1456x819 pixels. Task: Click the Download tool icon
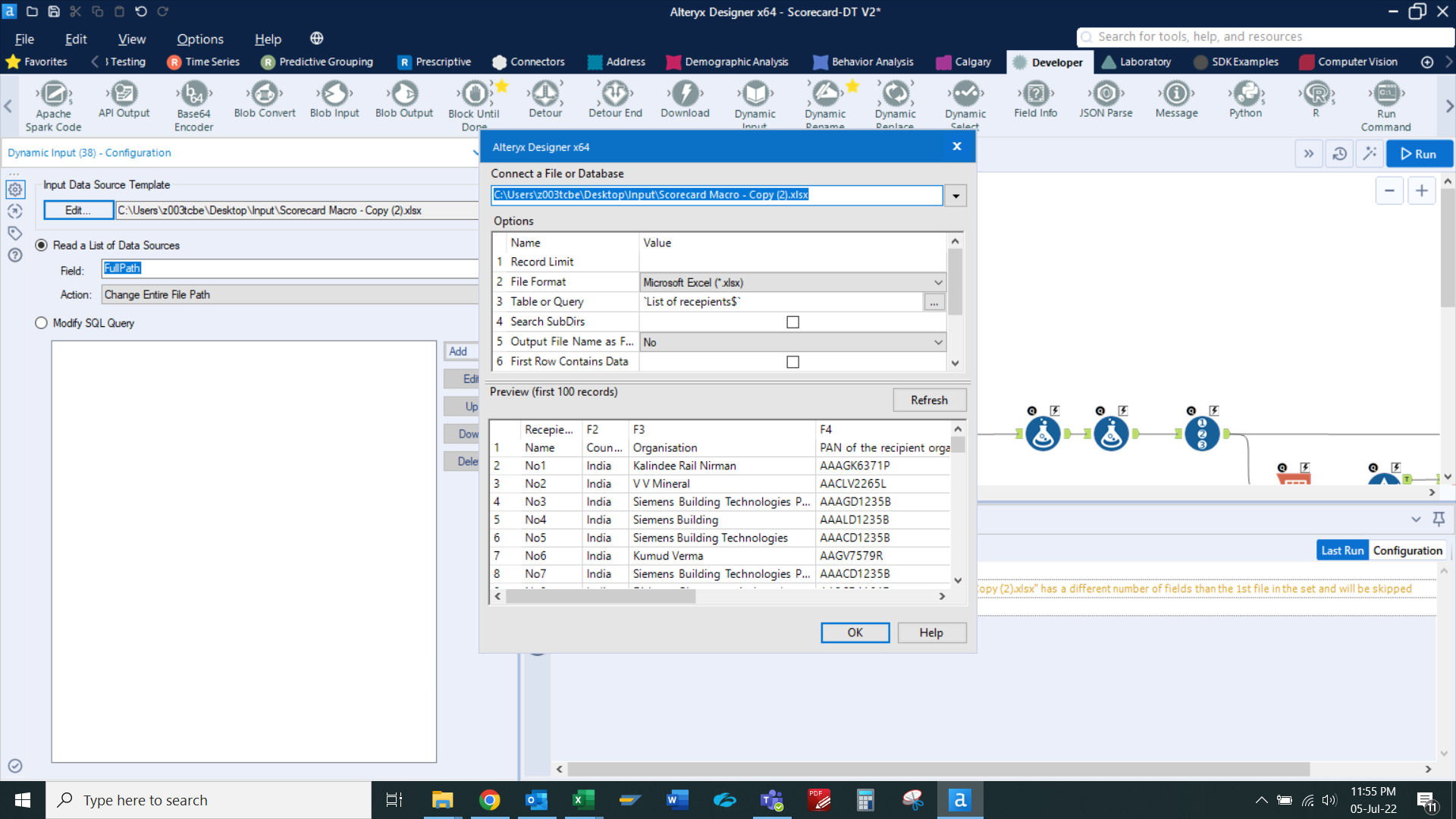pyautogui.click(x=685, y=94)
